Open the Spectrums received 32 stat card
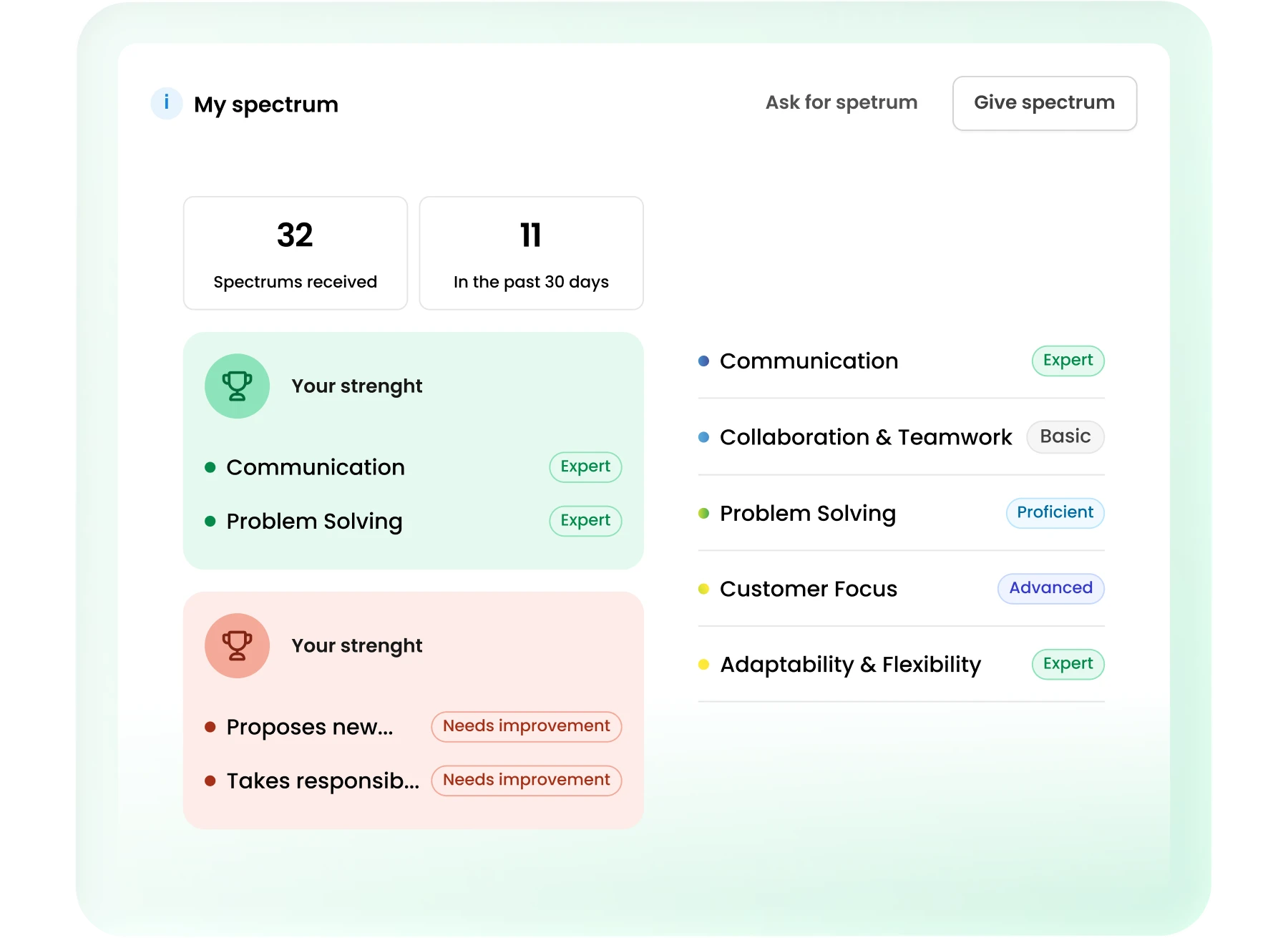This screenshot has width=1288, height=938. pos(295,252)
